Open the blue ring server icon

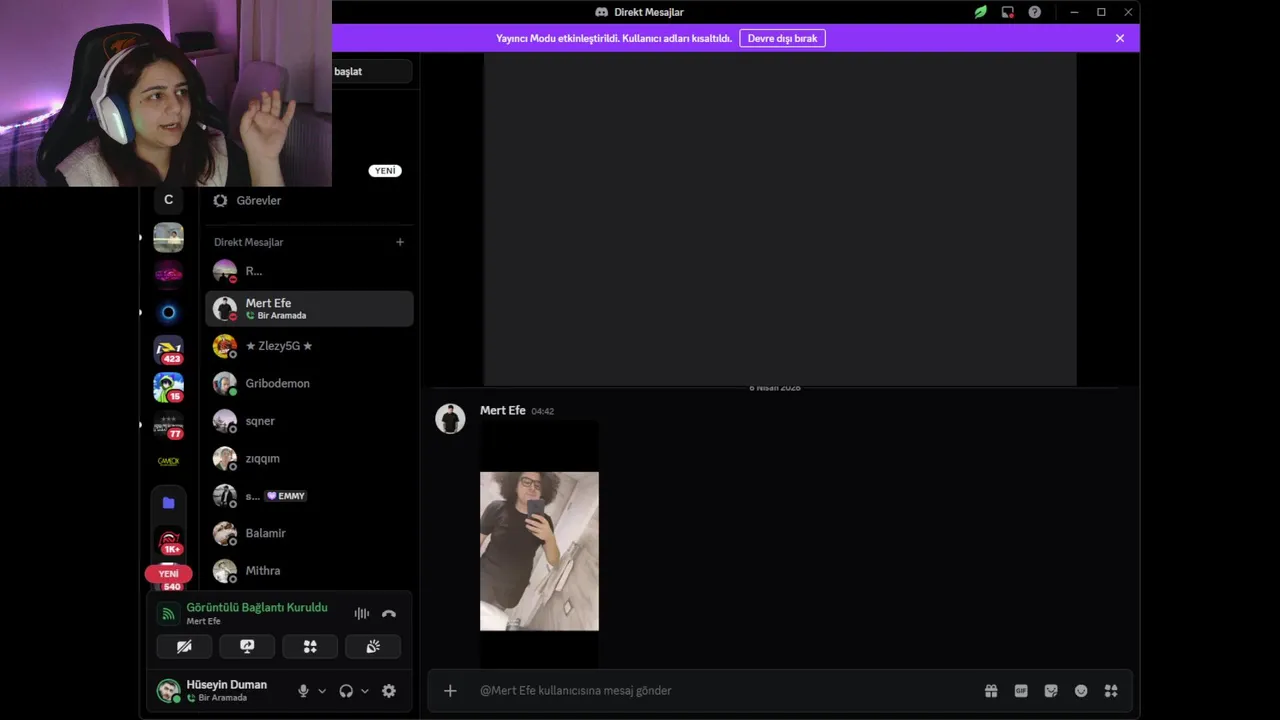pos(168,312)
